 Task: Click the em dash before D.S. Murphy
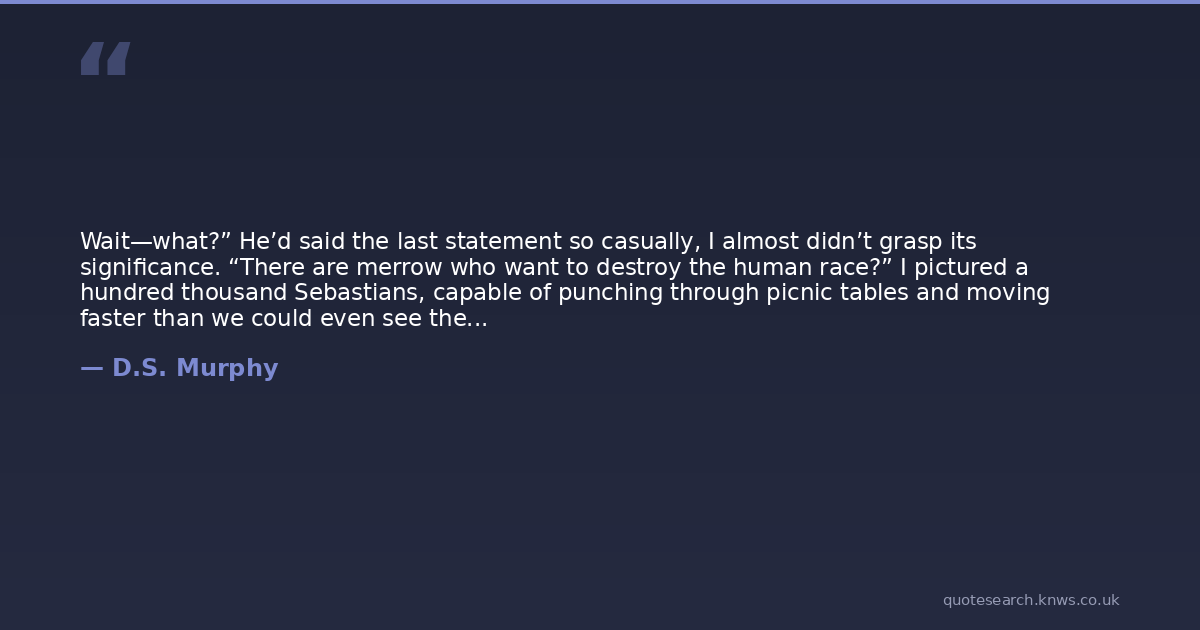(x=91, y=368)
